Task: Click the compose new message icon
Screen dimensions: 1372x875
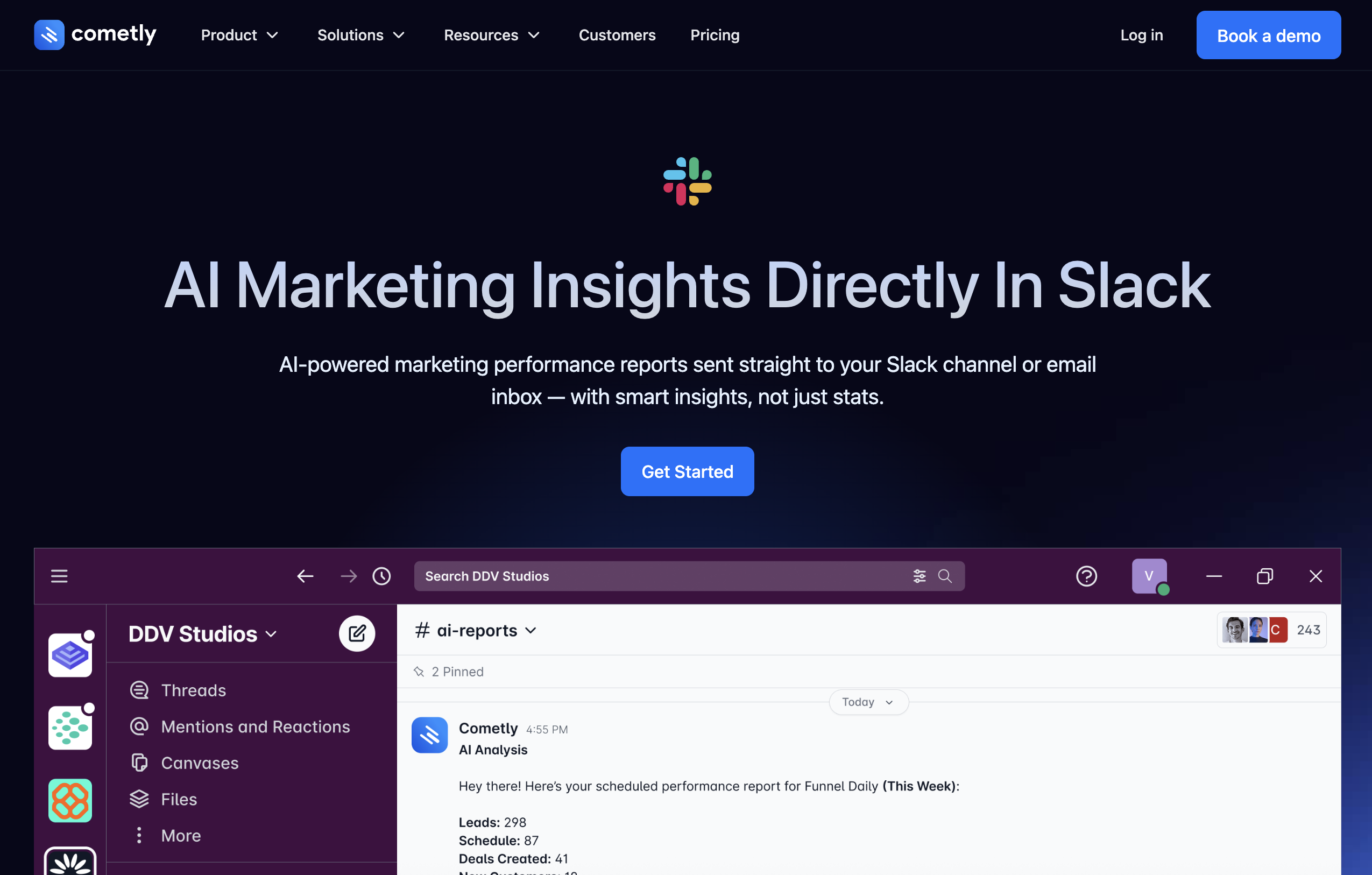Action: coord(357,633)
